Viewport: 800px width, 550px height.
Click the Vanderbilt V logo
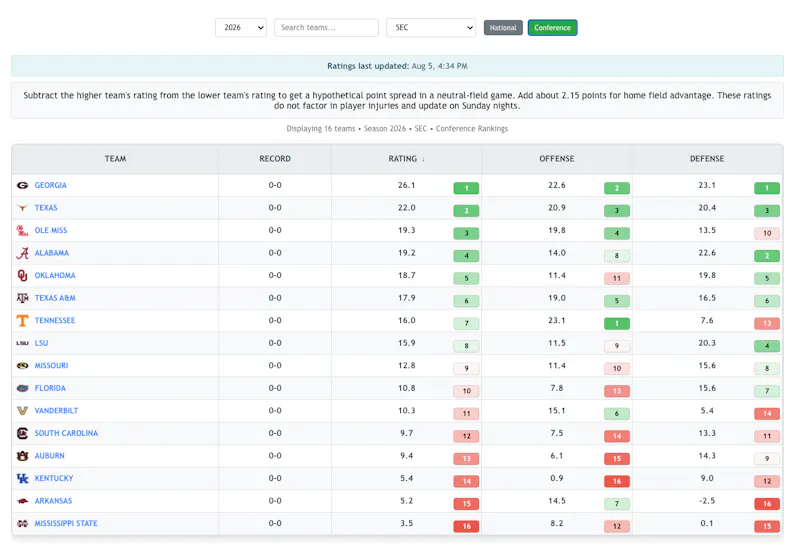22,411
